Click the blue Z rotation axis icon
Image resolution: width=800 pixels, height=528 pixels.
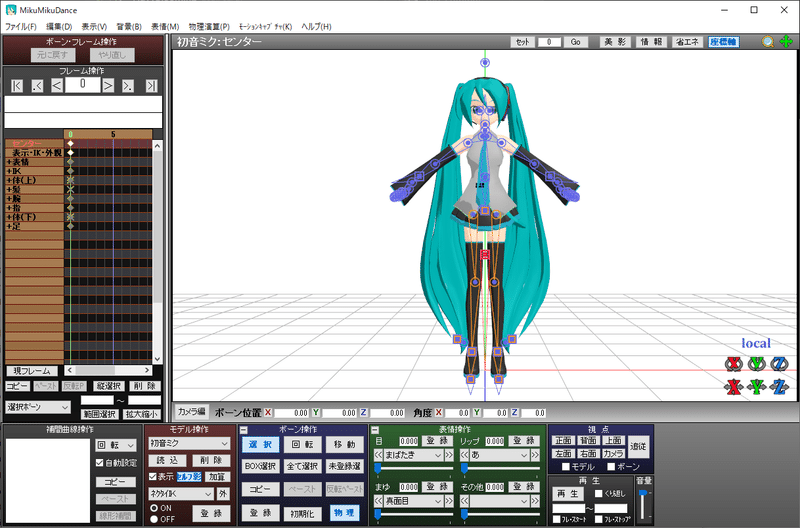click(779, 364)
